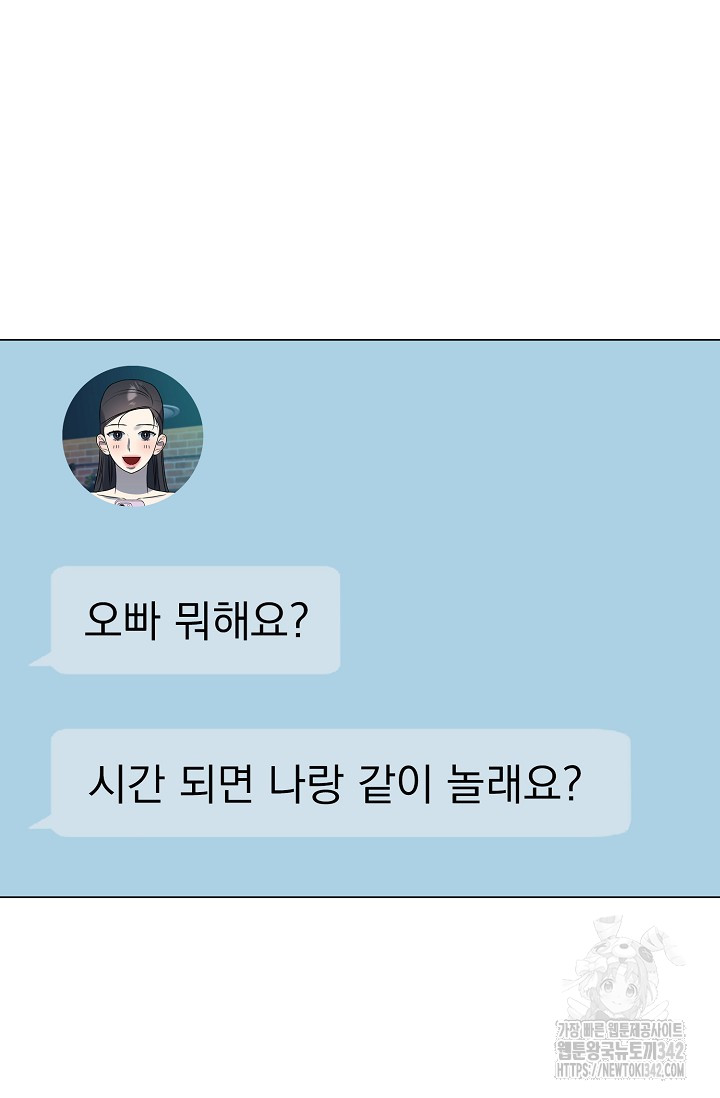Viewport: 720px width, 1098px height.
Task: Open the HTTPS://NEWTOKI342.COM watermark link
Action: tap(621, 1070)
